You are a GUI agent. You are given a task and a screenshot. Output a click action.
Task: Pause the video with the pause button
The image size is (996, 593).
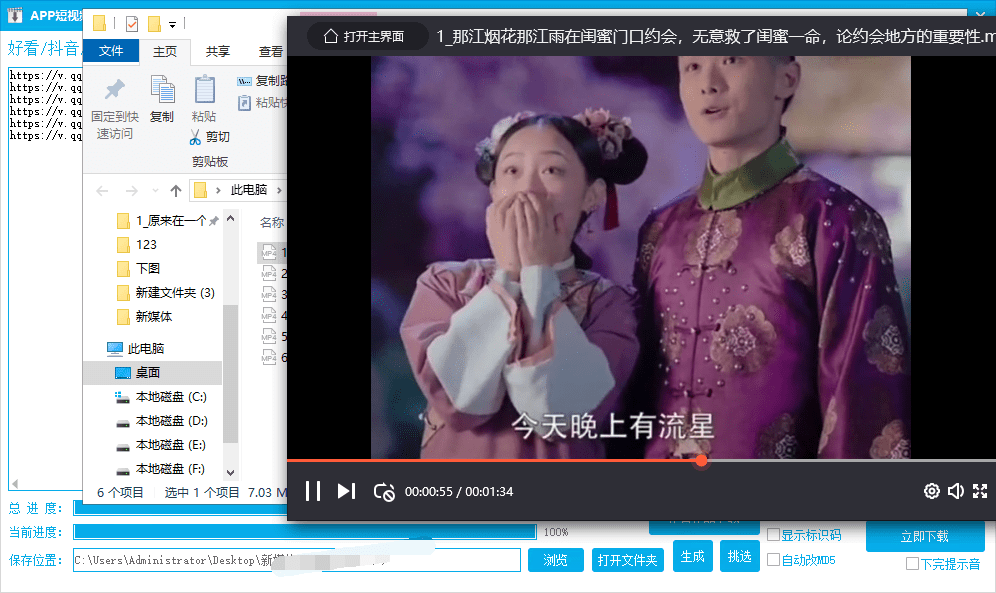313,491
